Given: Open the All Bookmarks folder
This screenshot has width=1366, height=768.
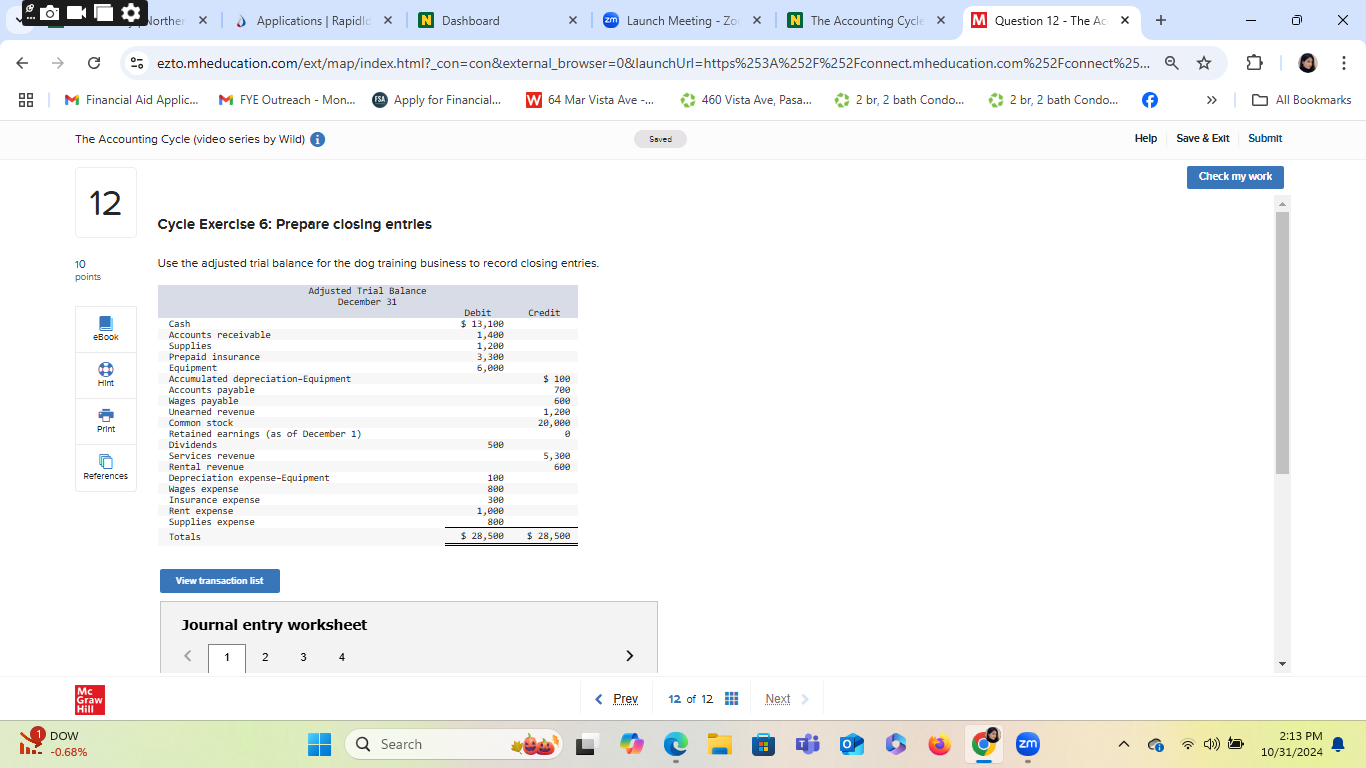Looking at the screenshot, I should (x=1301, y=100).
